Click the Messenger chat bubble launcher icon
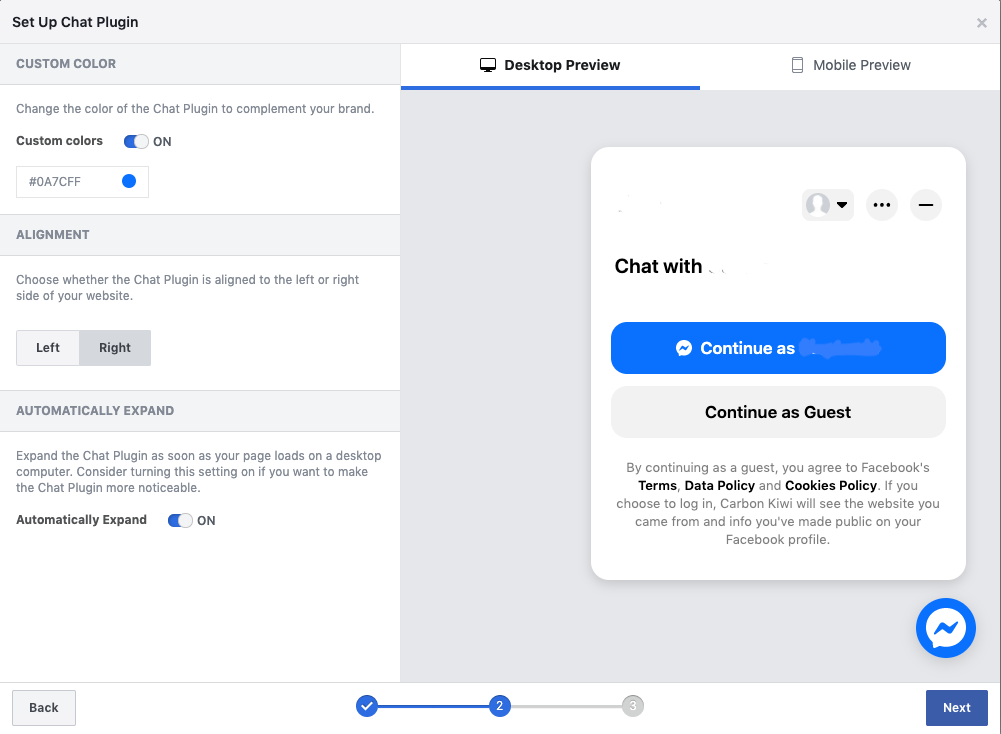This screenshot has height=734, width=1001. click(945, 628)
